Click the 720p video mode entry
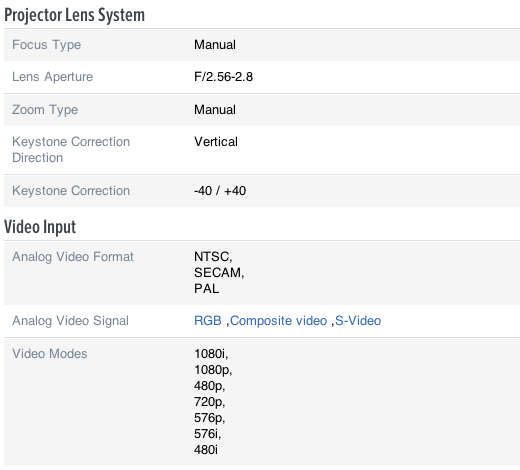The height and width of the screenshot is (470, 520). [209, 402]
